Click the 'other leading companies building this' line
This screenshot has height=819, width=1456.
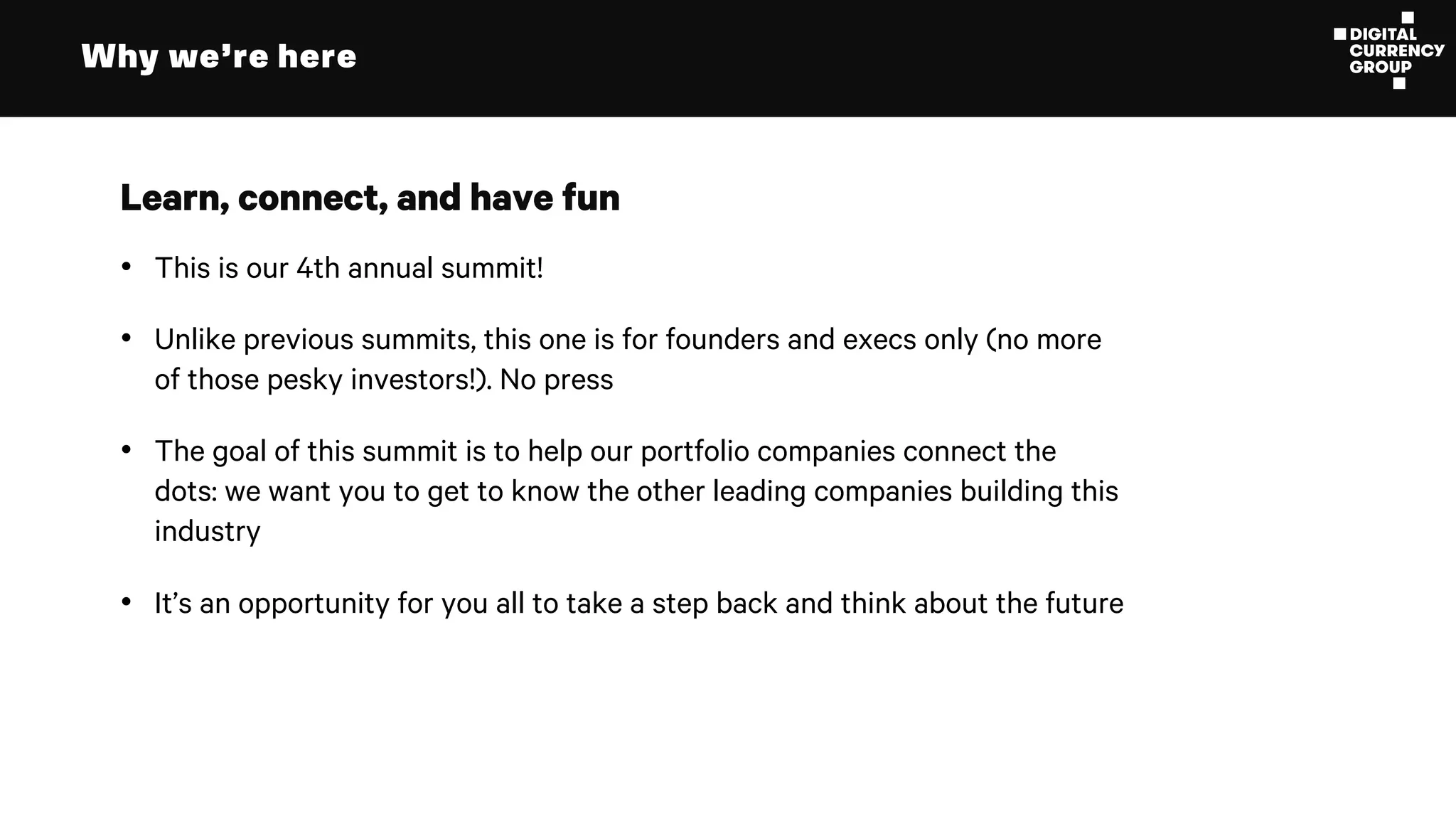[877, 491]
